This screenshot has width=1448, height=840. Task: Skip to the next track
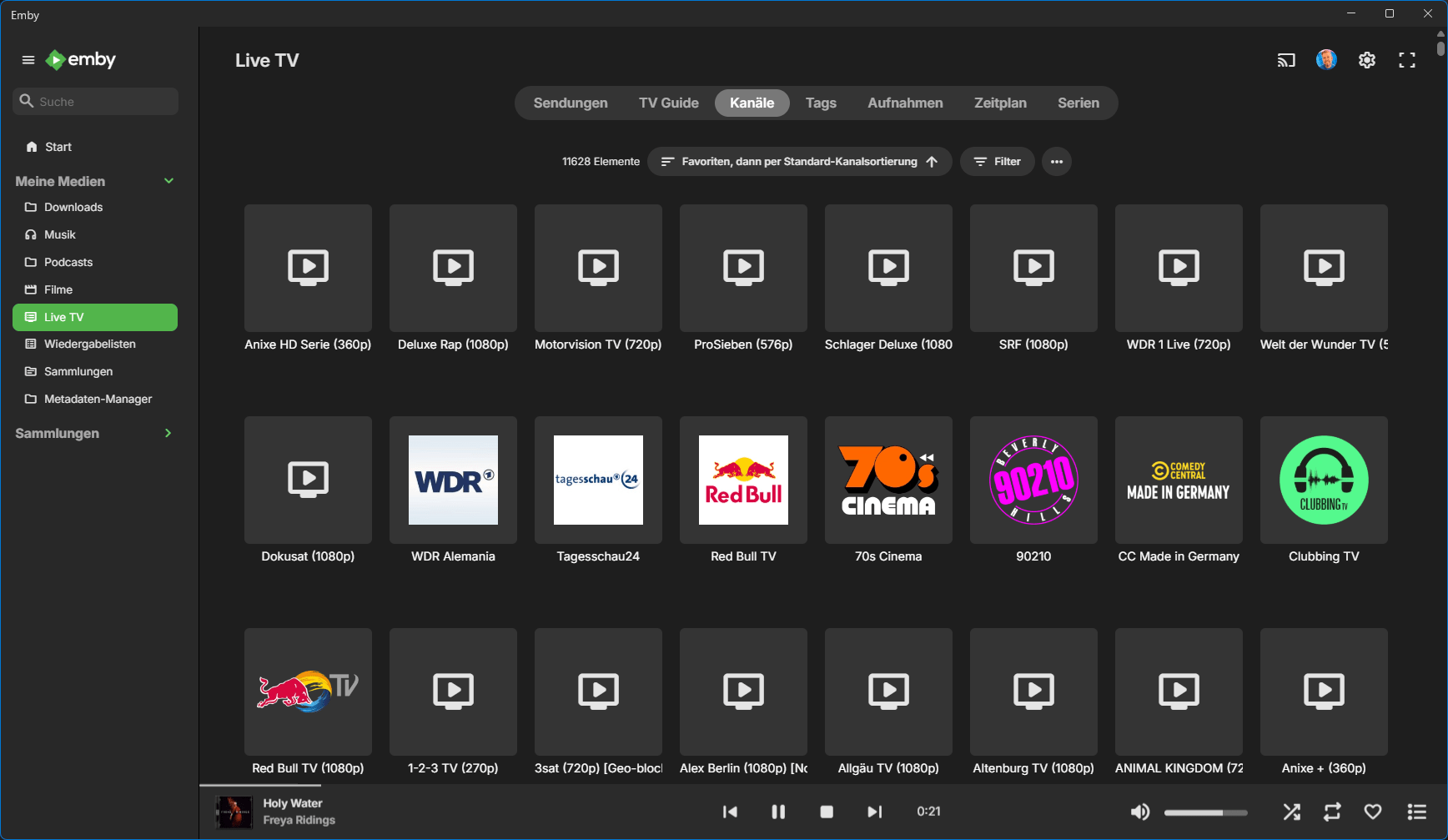874,812
